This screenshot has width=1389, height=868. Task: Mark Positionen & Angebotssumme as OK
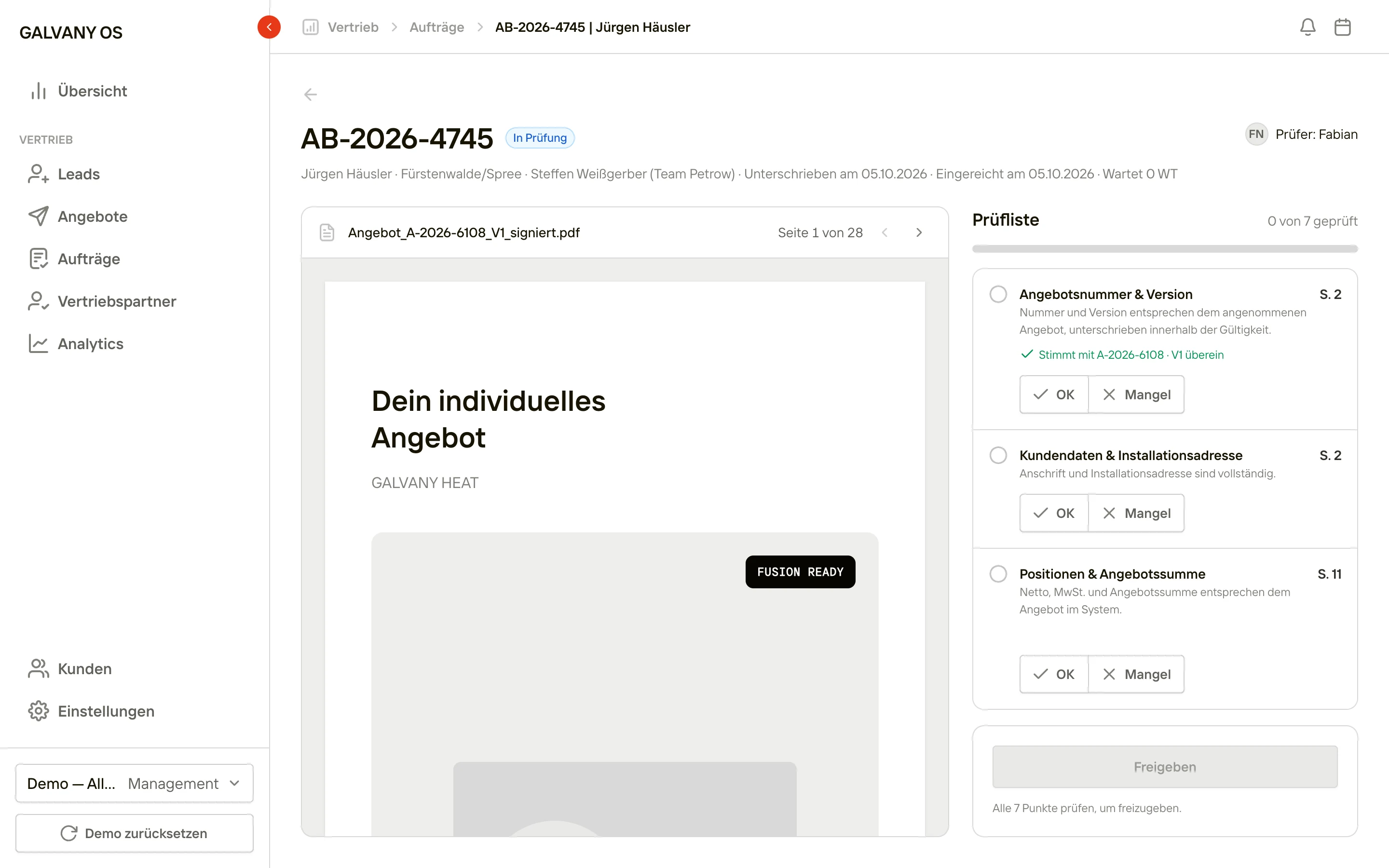[x=1054, y=674]
